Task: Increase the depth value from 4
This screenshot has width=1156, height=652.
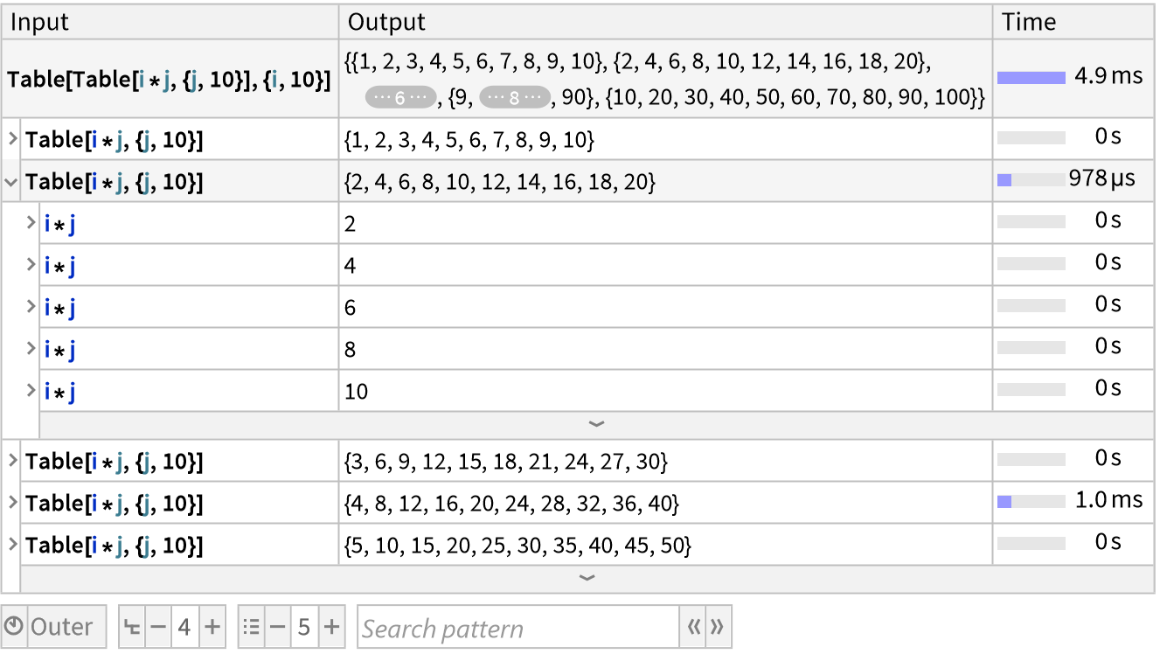Action: click(212, 628)
